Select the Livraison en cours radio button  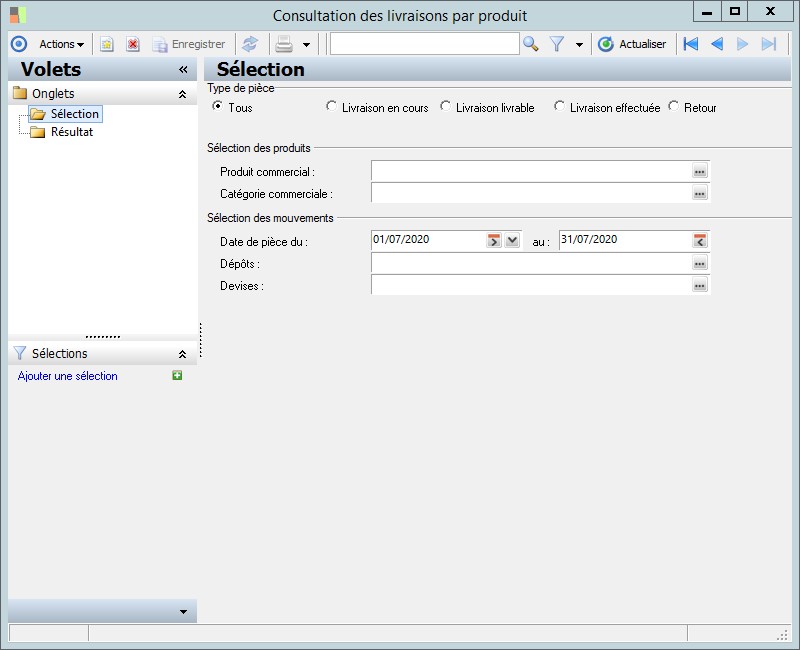(x=331, y=106)
